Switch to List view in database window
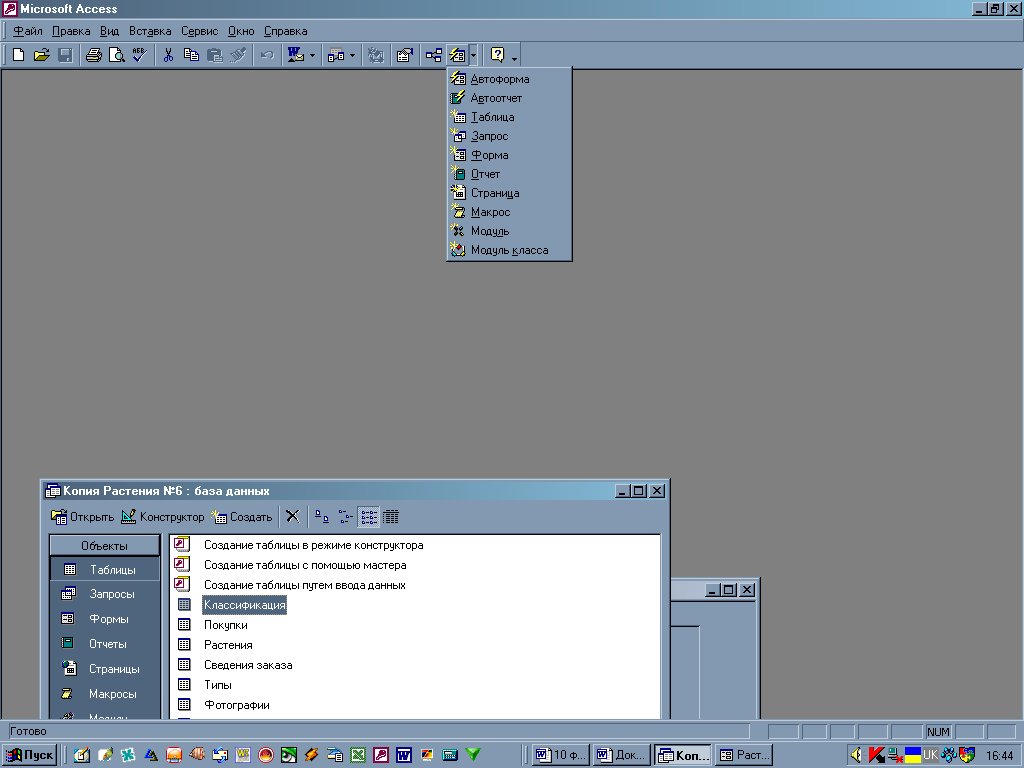 (x=369, y=517)
